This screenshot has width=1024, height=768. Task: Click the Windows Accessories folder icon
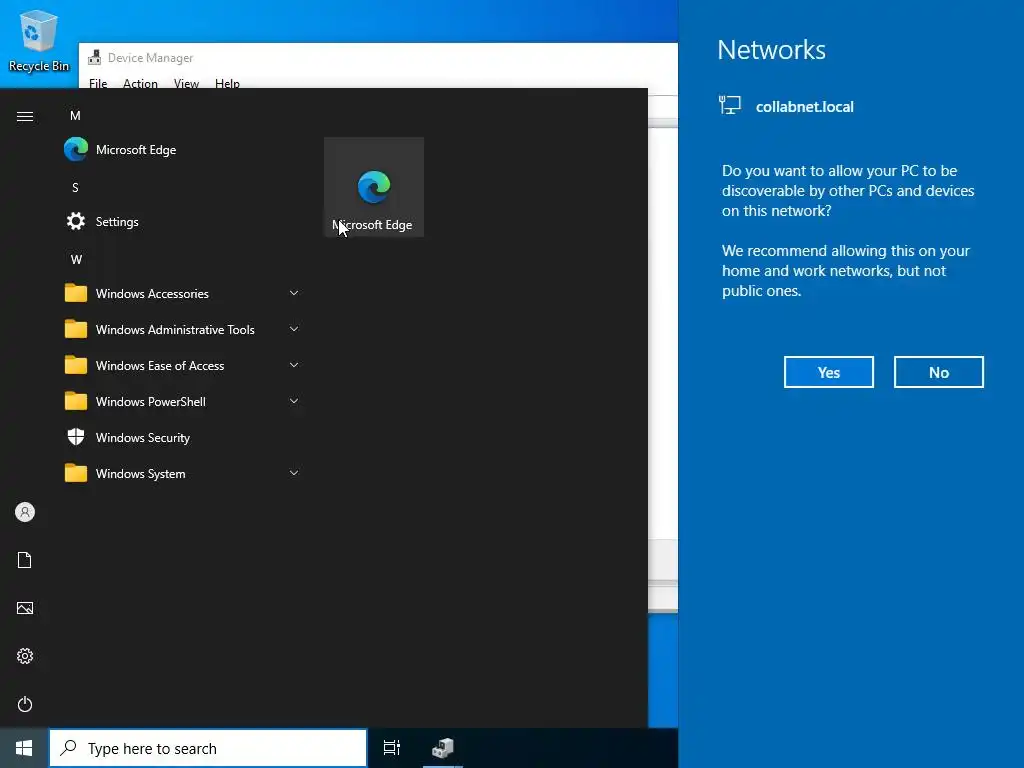point(76,293)
